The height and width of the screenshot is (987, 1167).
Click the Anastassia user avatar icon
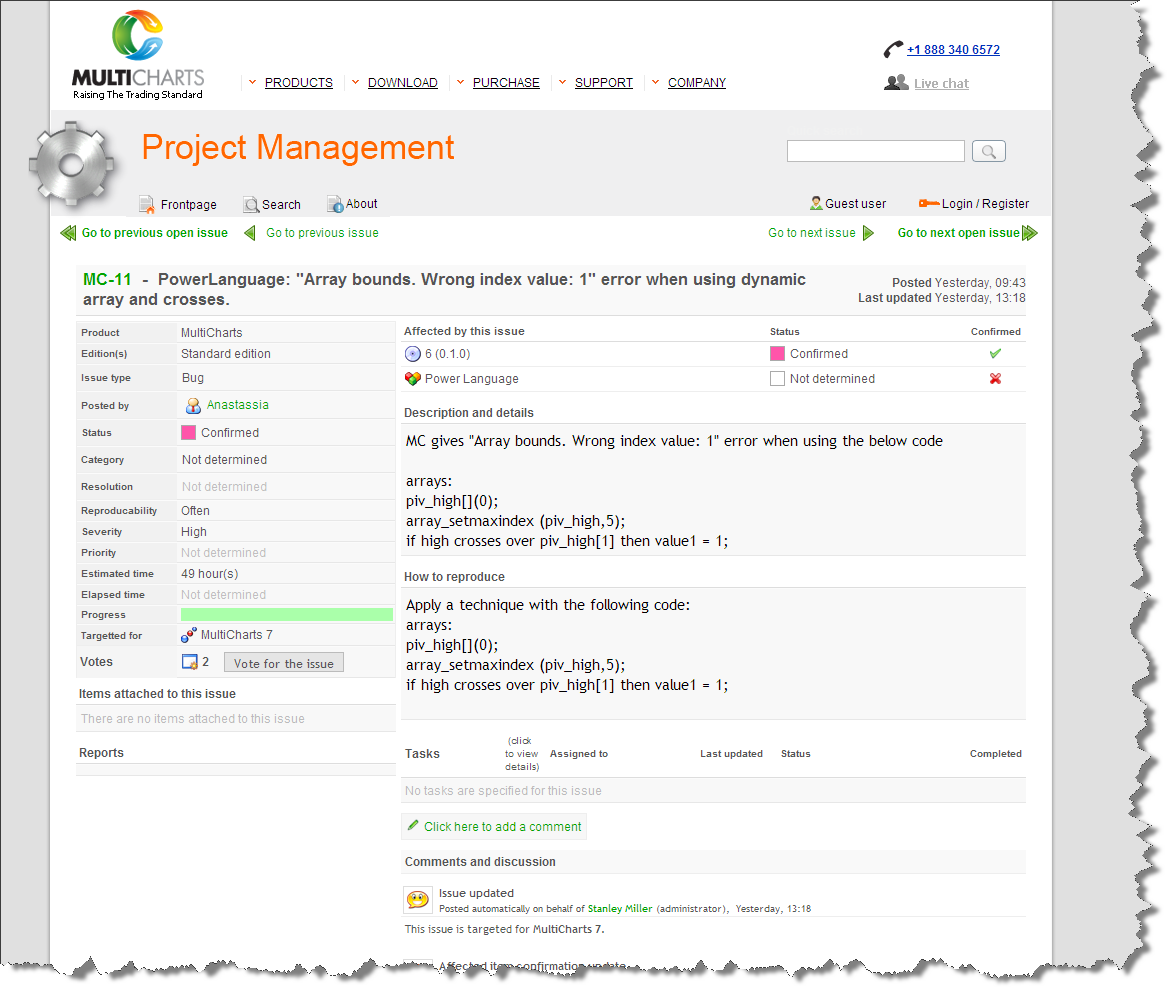point(194,405)
